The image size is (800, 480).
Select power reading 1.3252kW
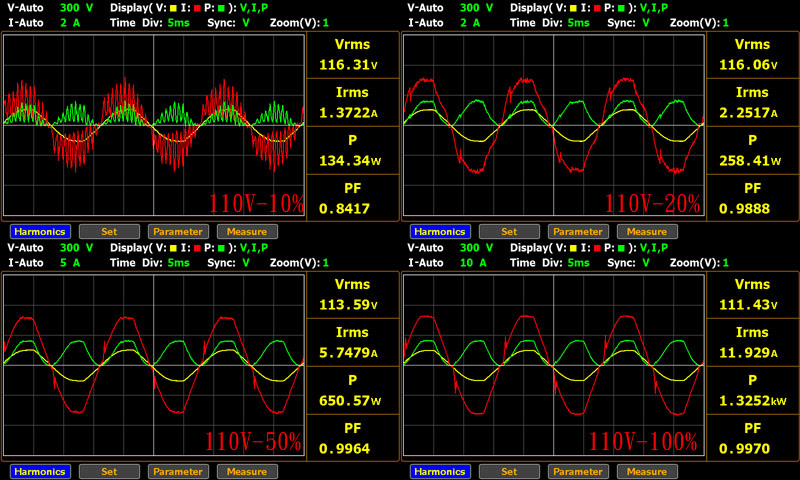(x=753, y=401)
